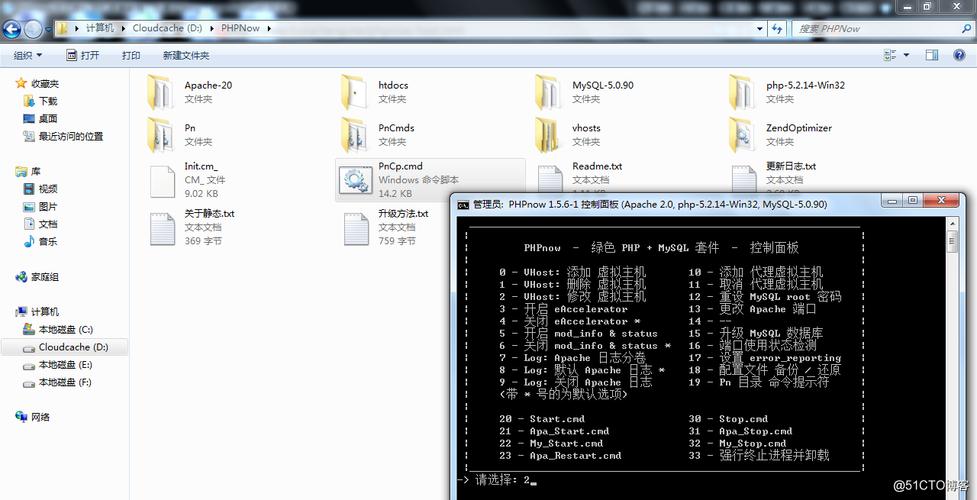Click the 请选择 prompt line in console
Screen dimensions: 977x500
[498, 481]
